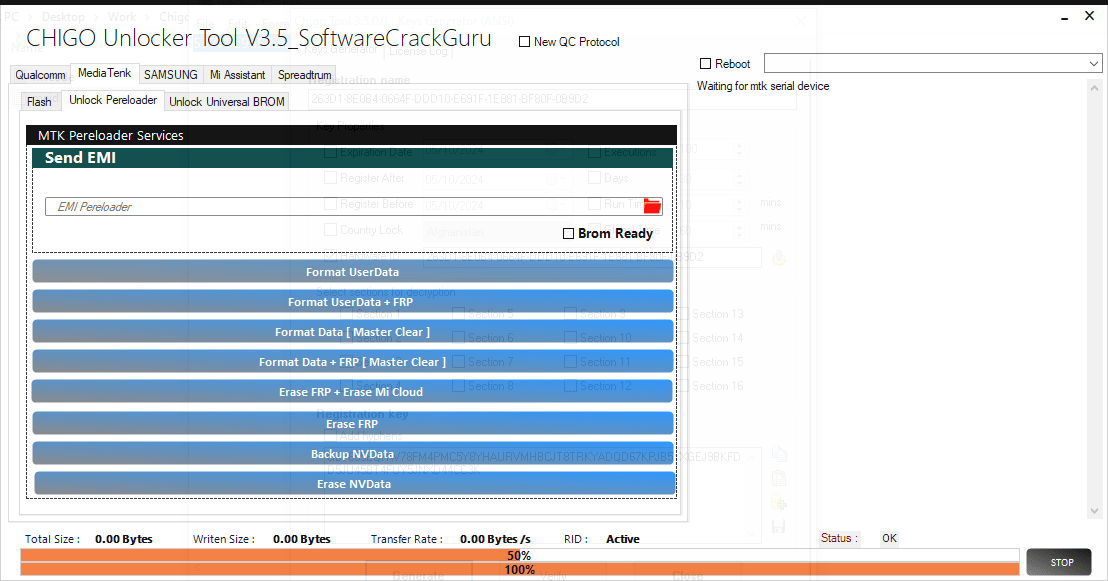Run Format UserData

(x=352, y=271)
